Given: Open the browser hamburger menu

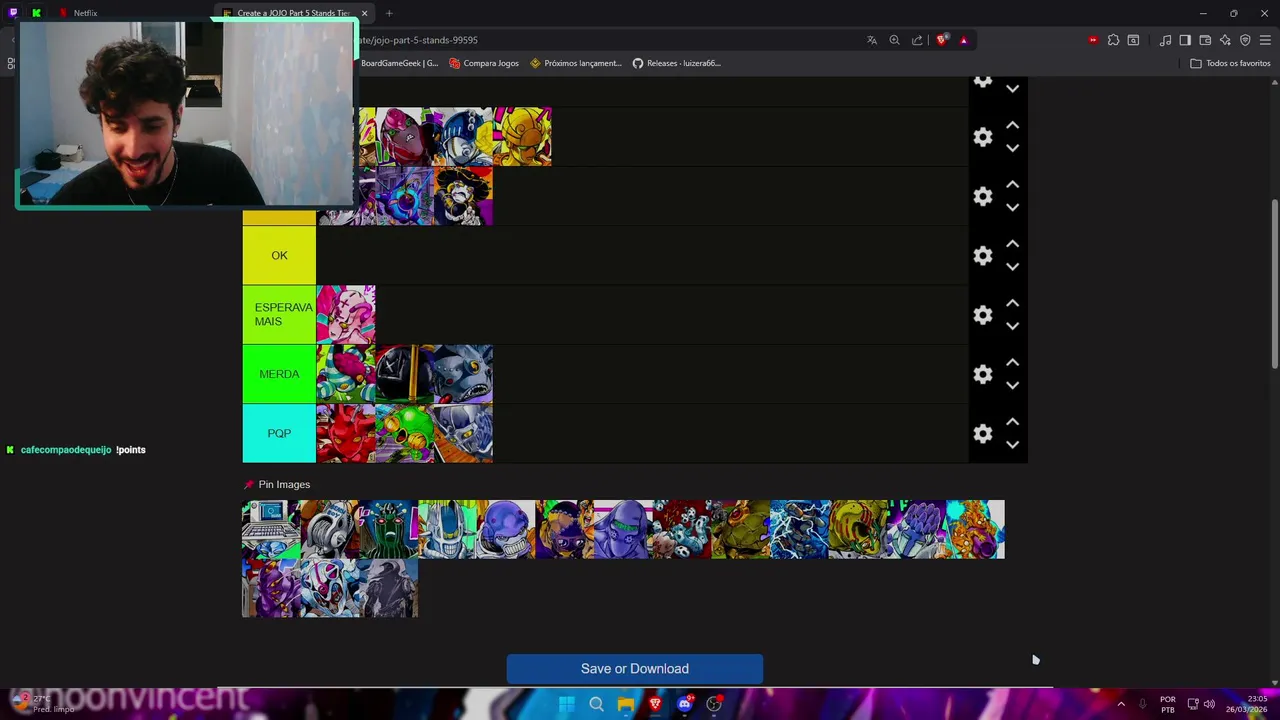Looking at the screenshot, I should coord(1265,40).
